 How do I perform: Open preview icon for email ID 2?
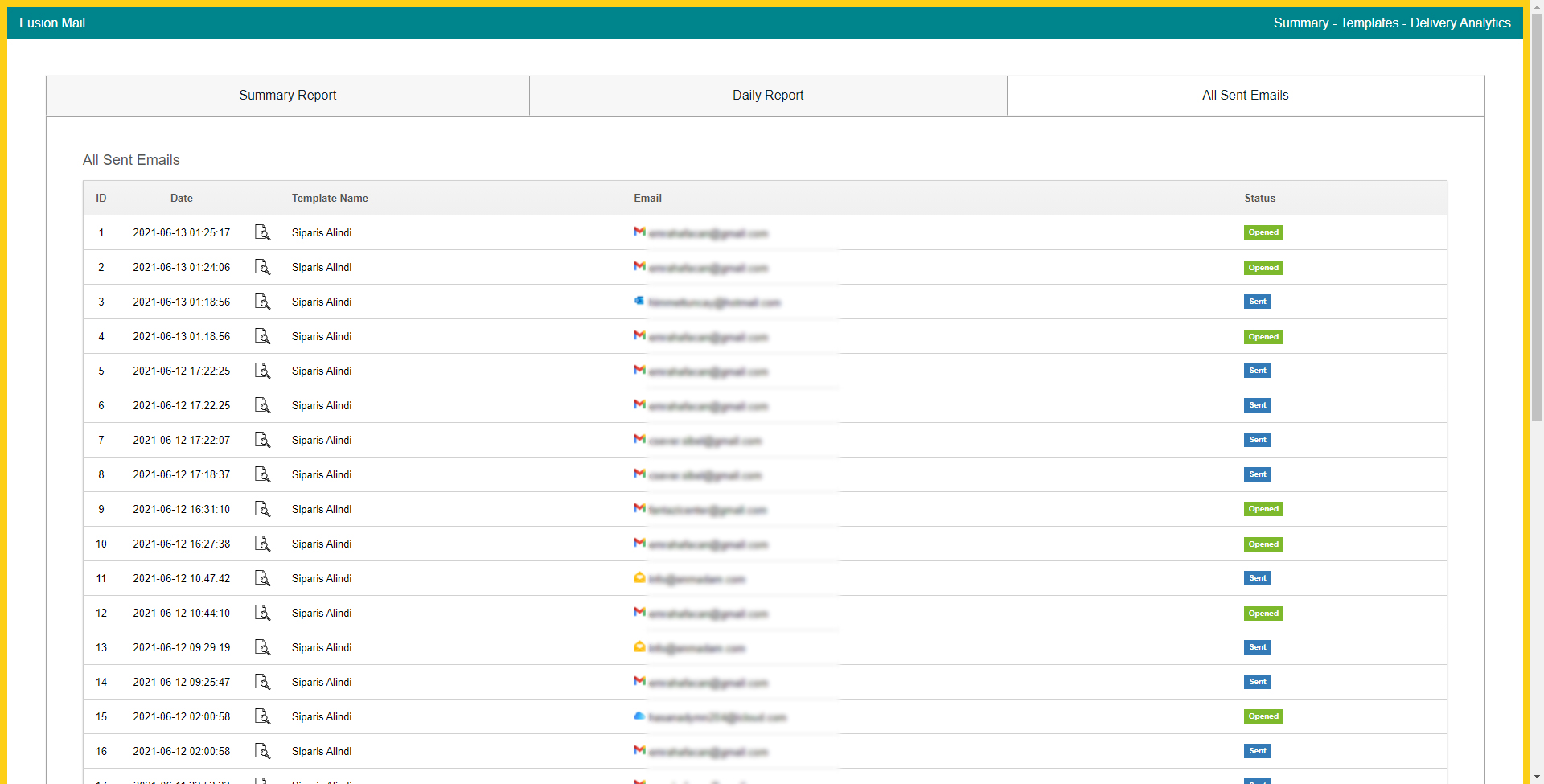(x=262, y=267)
